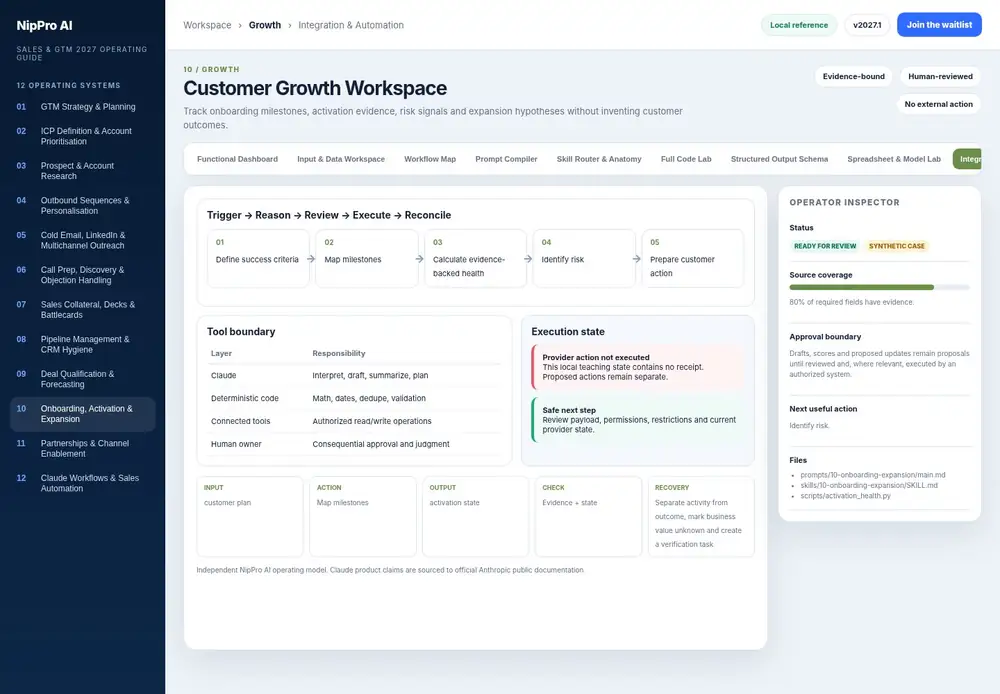Open Deal Qualification & Forecasting
1000x694 pixels.
coord(82,379)
